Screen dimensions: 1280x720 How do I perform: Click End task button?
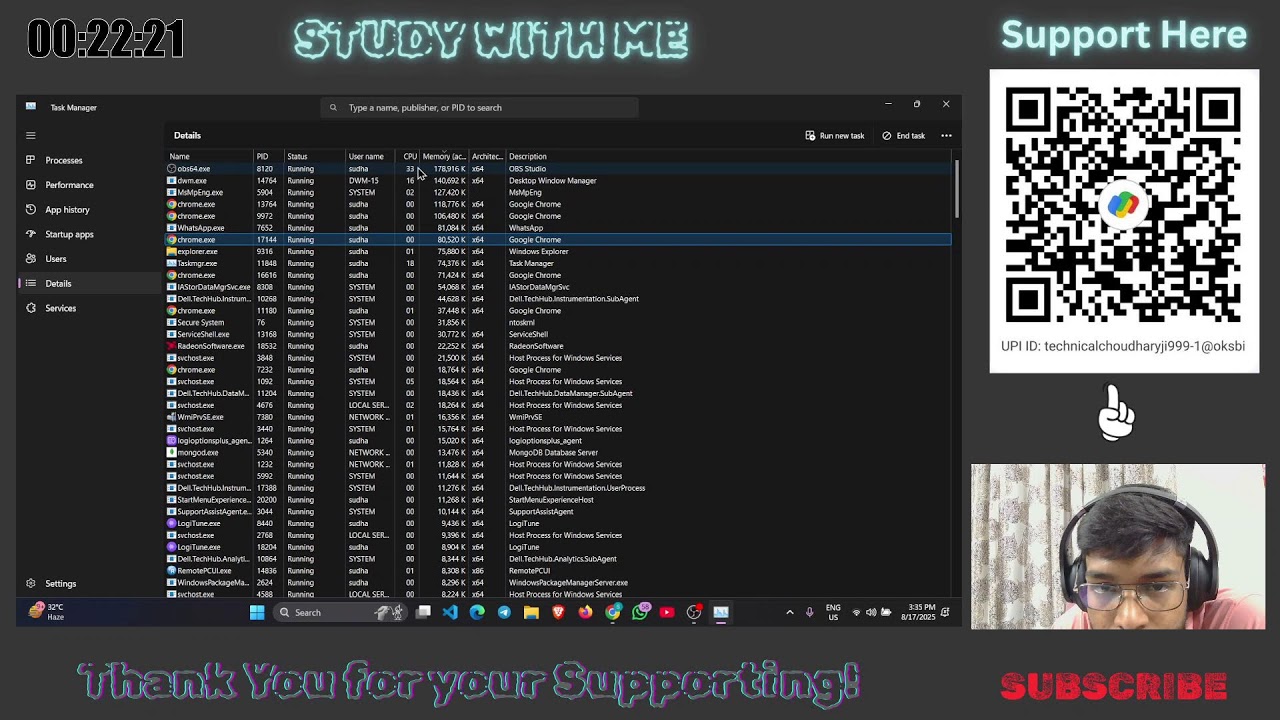904,136
